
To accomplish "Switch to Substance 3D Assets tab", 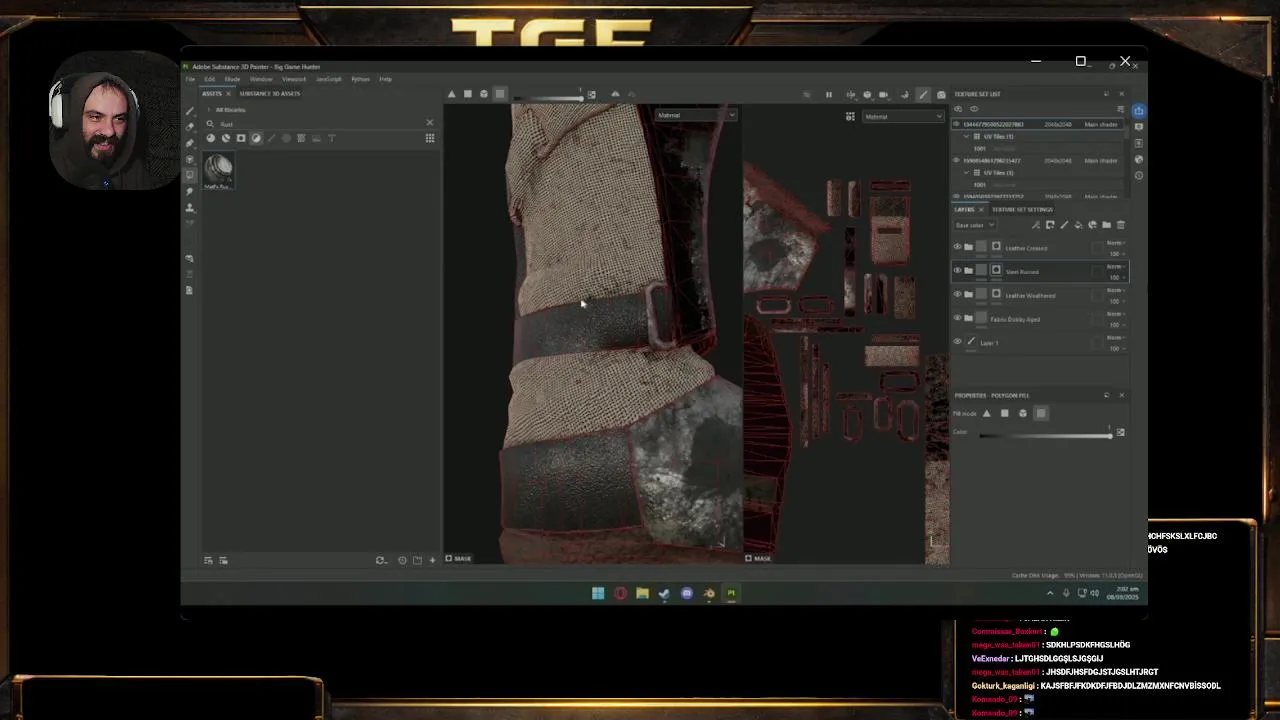I will point(270,93).
